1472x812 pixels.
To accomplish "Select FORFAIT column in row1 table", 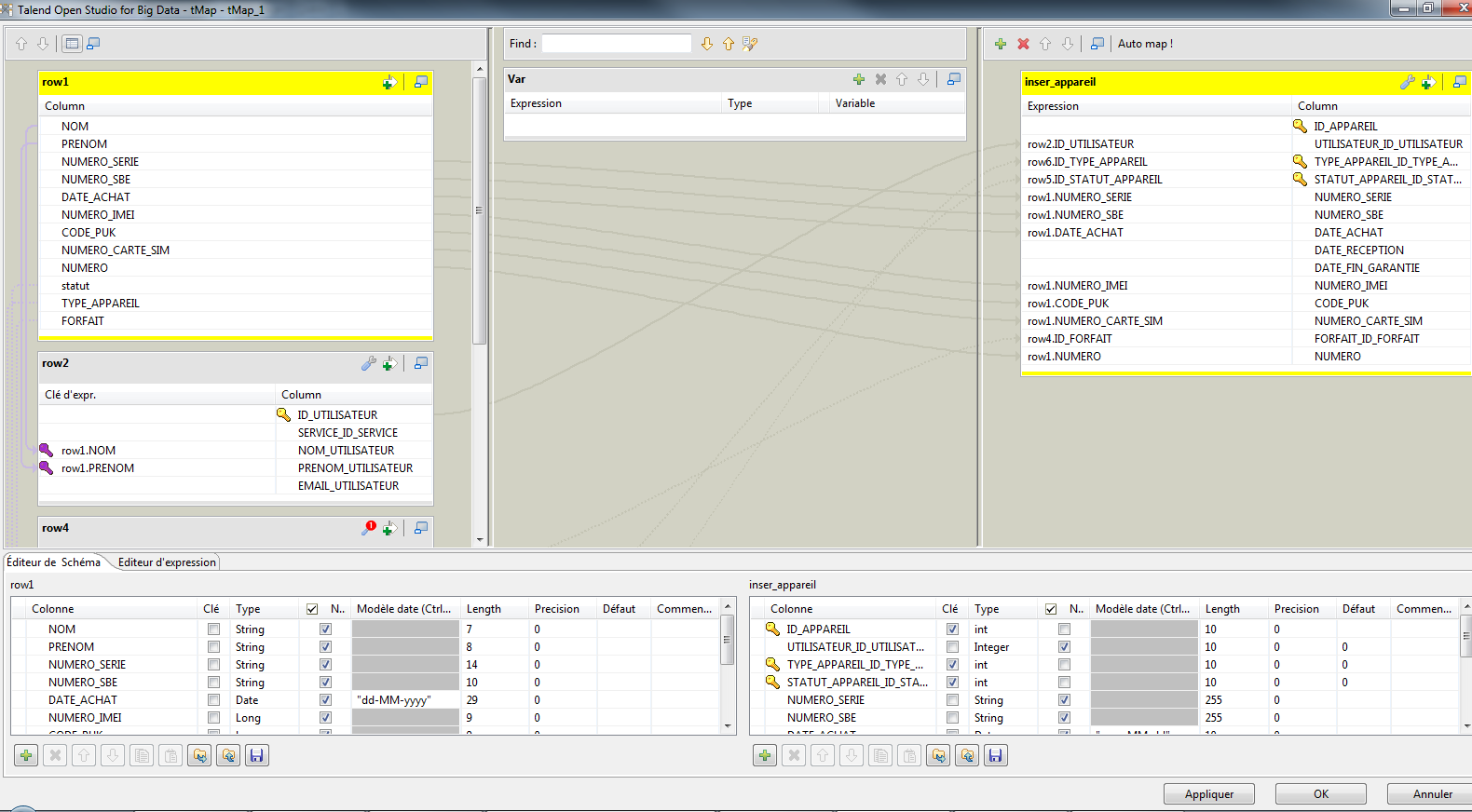I will point(83,321).
